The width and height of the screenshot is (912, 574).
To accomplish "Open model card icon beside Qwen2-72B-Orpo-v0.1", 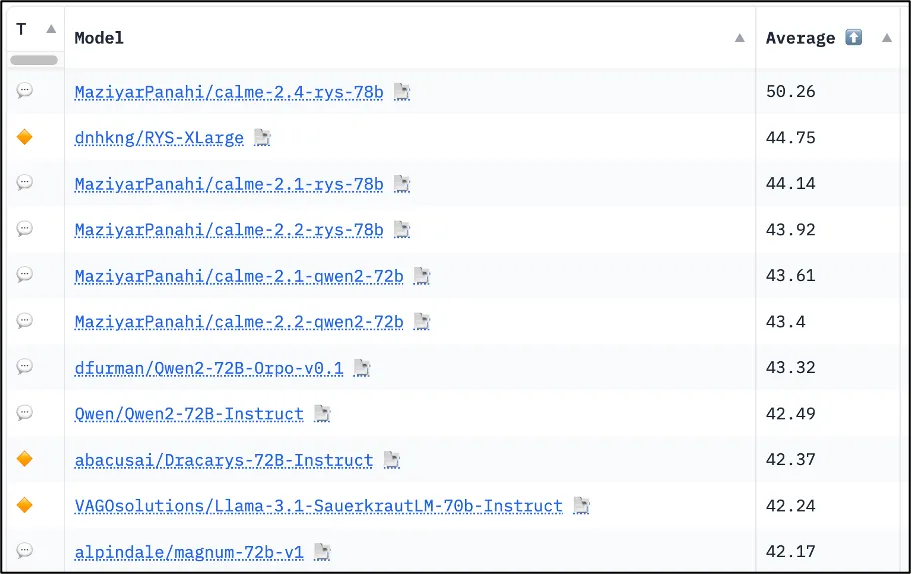I will pyautogui.click(x=362, y=368).
